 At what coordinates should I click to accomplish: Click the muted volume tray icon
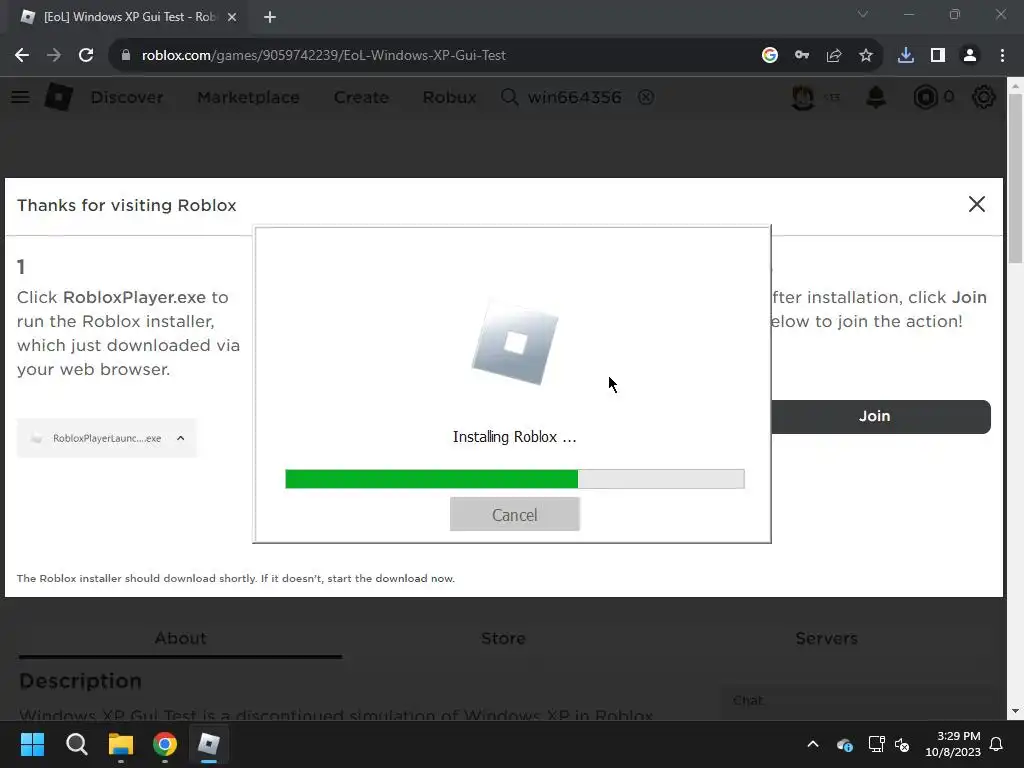pyautogui.click(x=903, y=744)
